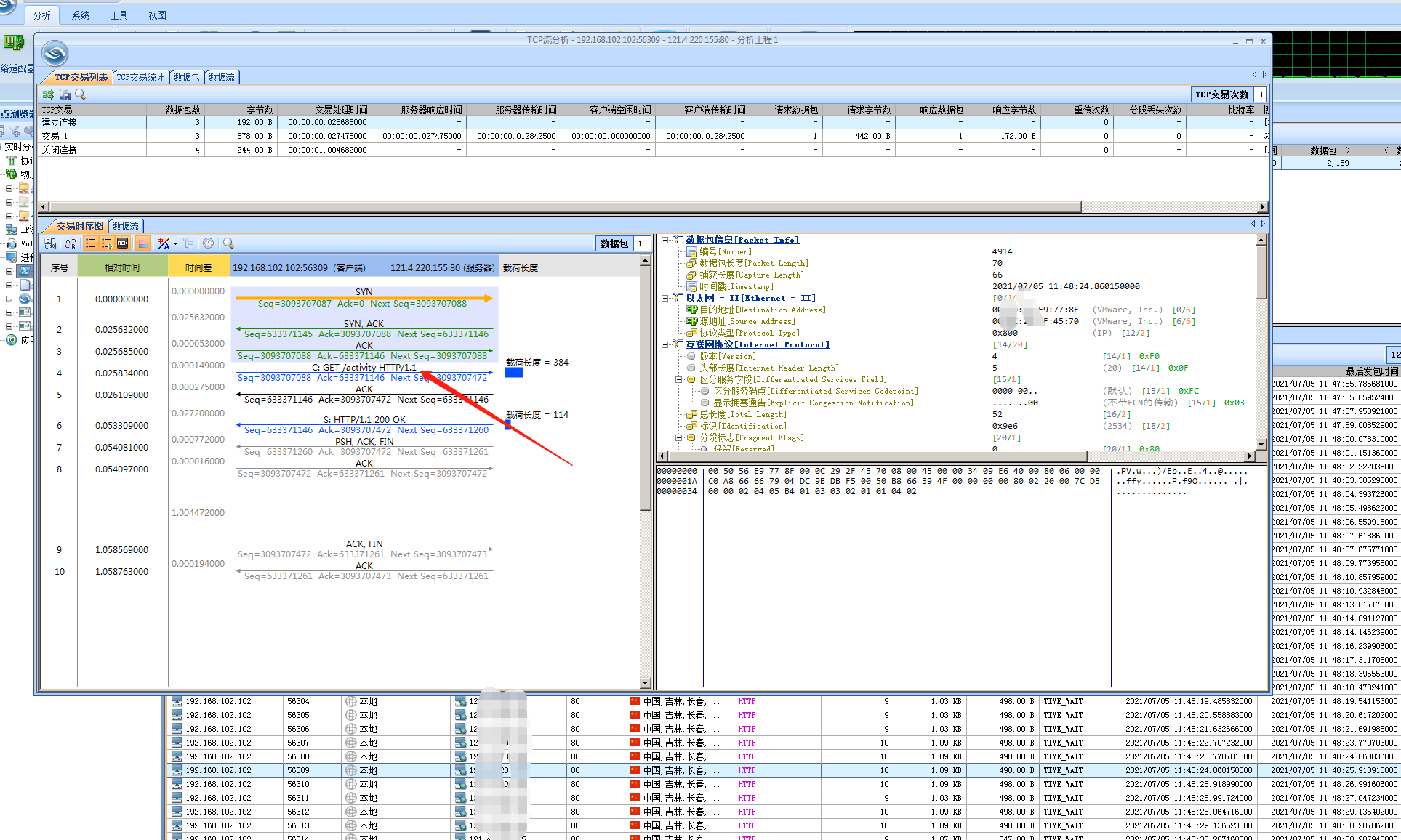Click the small blue payload bar for 载荷长度 = 114

click(x=508, y=424)
